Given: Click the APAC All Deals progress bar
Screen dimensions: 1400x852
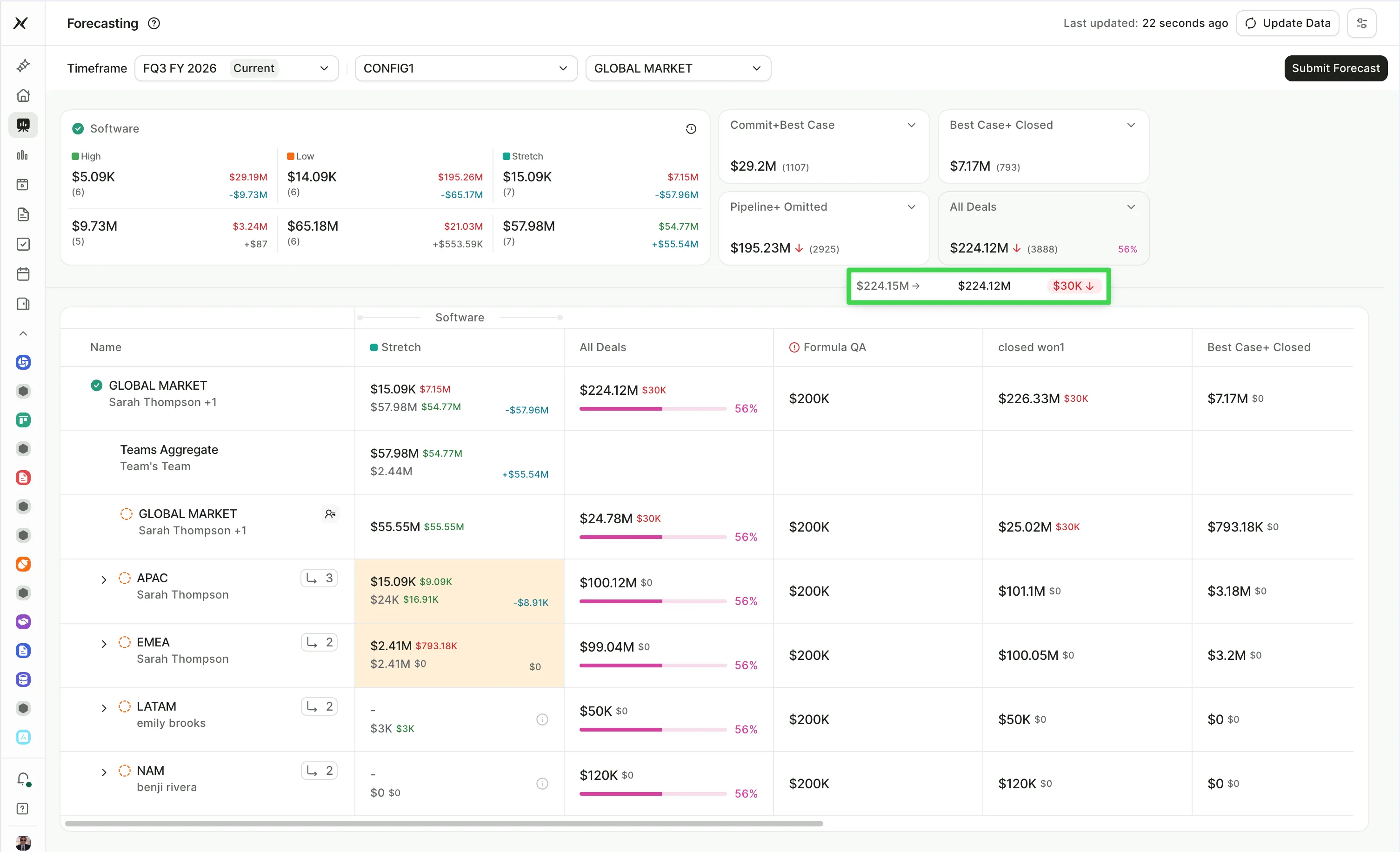Looking at the screenshot, I should coord(653,601).
